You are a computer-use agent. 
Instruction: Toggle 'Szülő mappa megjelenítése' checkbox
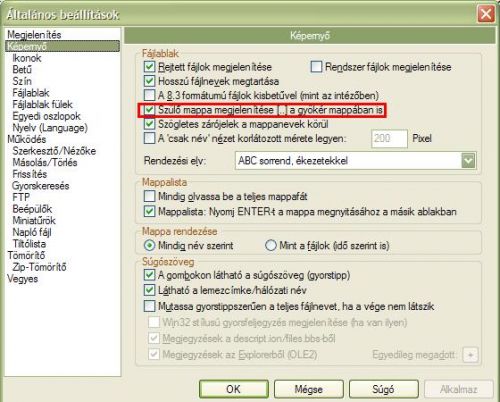[149, 110]
